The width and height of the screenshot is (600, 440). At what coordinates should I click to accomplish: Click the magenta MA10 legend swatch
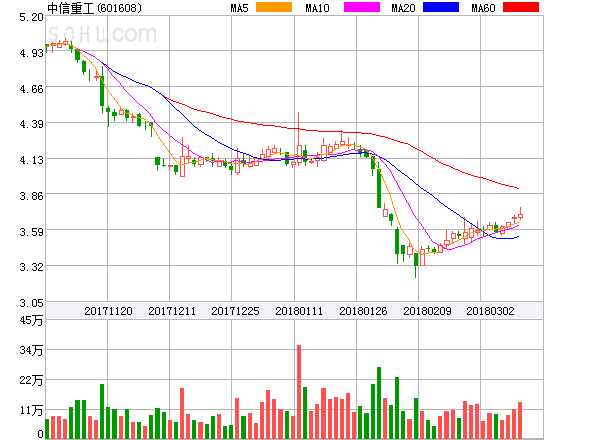point(362,7)
